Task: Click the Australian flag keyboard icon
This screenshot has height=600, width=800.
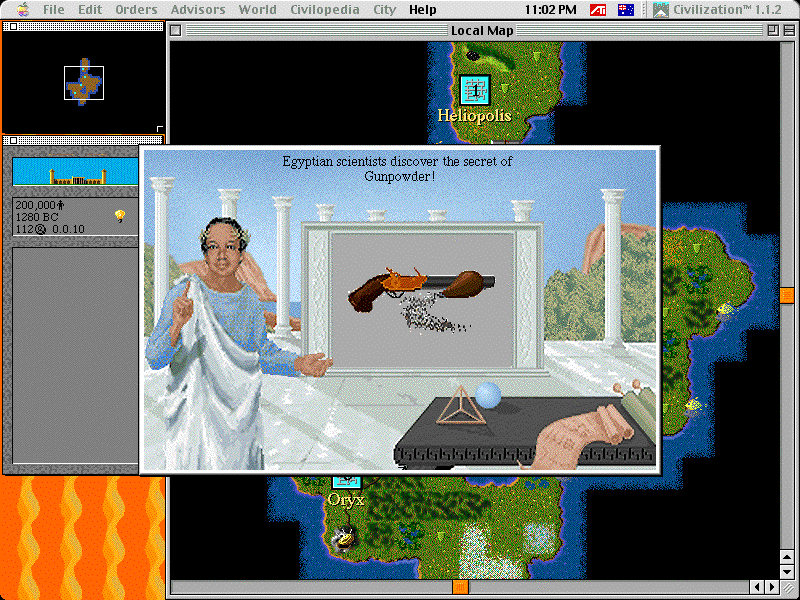Action: point(626,9)
